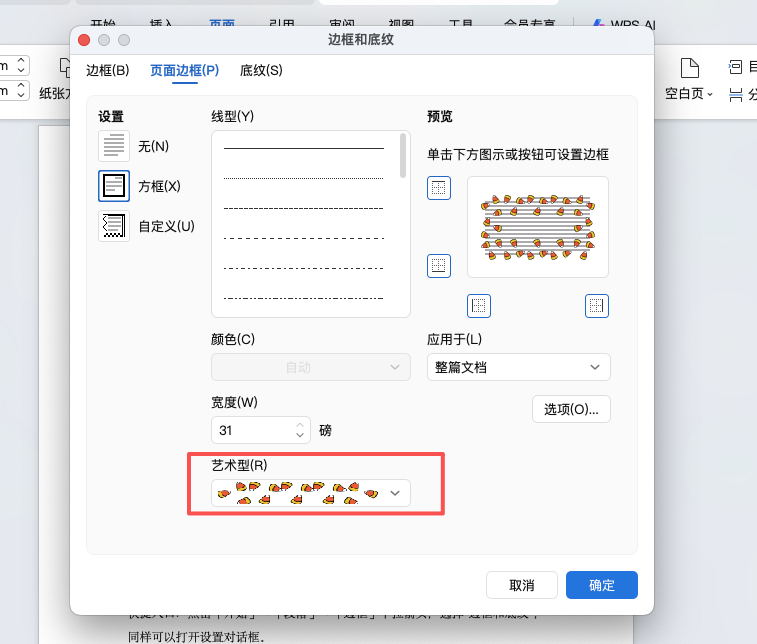757x644 pixels.
Task: Increase width with the up stepper arrow
Action: pos(300,425)
